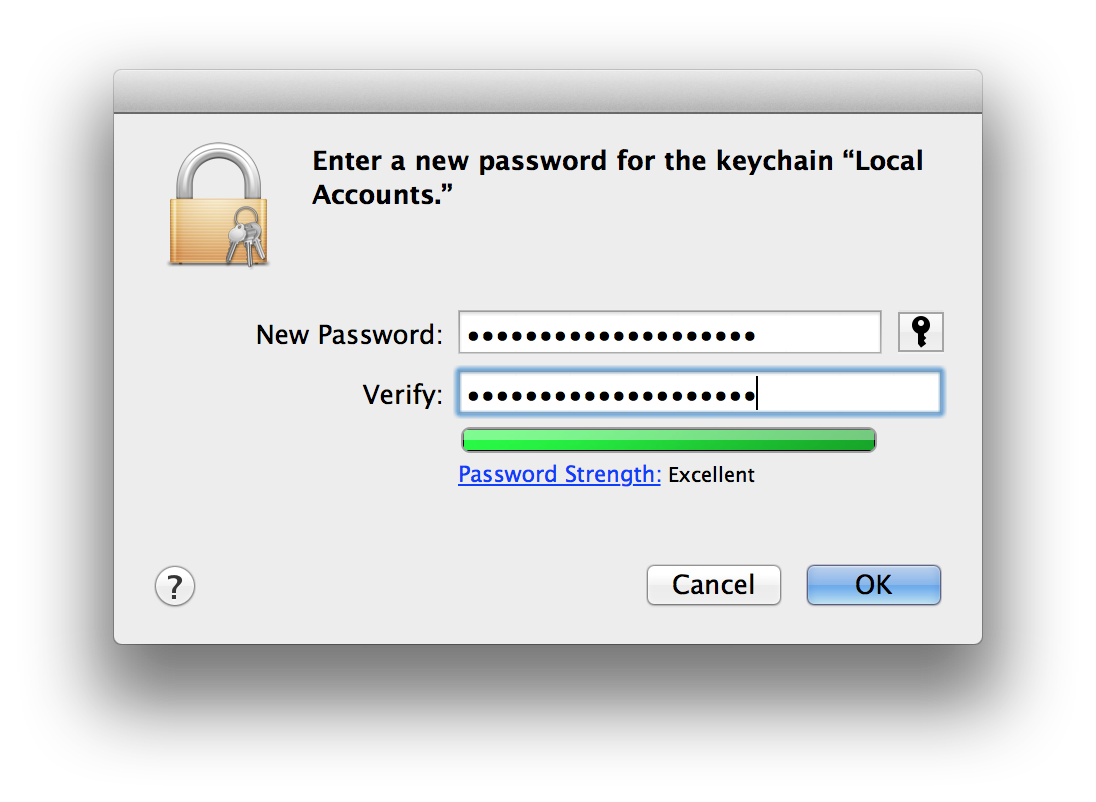Screen dimensions: 1096x802
Task: Click the "New Password:" field label
Action: [349, 335]
